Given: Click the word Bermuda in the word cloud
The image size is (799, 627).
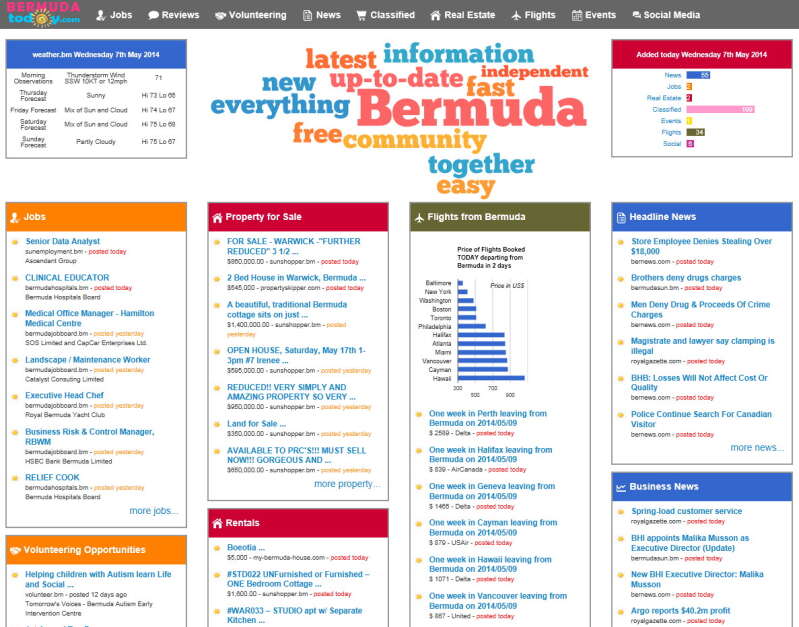Looking at the screenshot, I should click(x=472, y=108).
